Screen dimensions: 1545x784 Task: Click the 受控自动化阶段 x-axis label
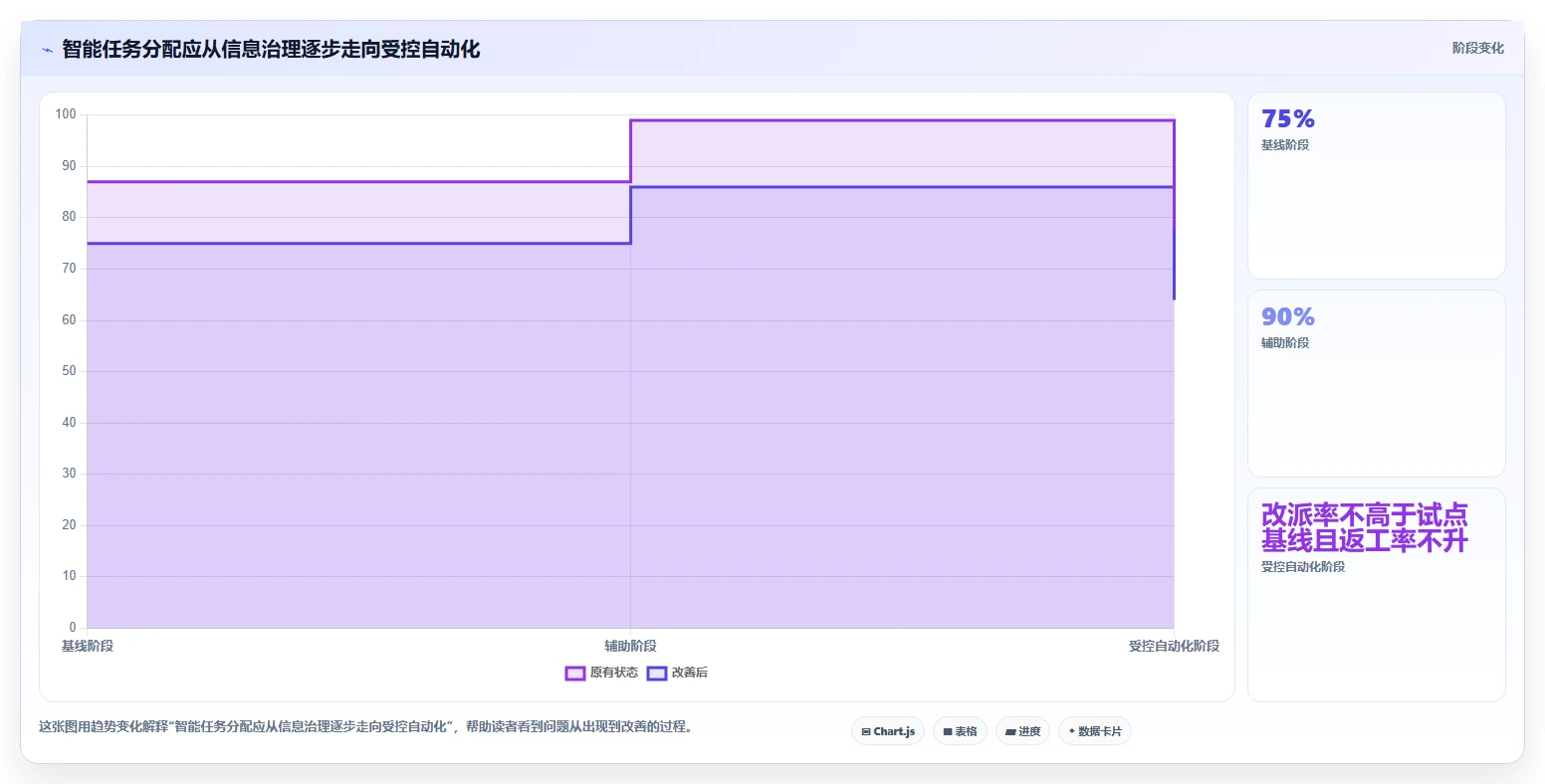click(x=1174, y=646)
